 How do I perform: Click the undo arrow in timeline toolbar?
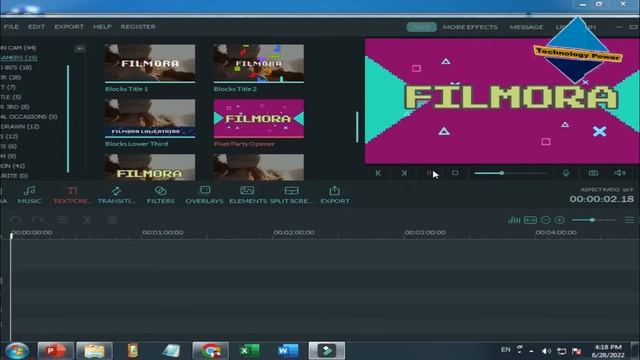[x=15, y=220]
